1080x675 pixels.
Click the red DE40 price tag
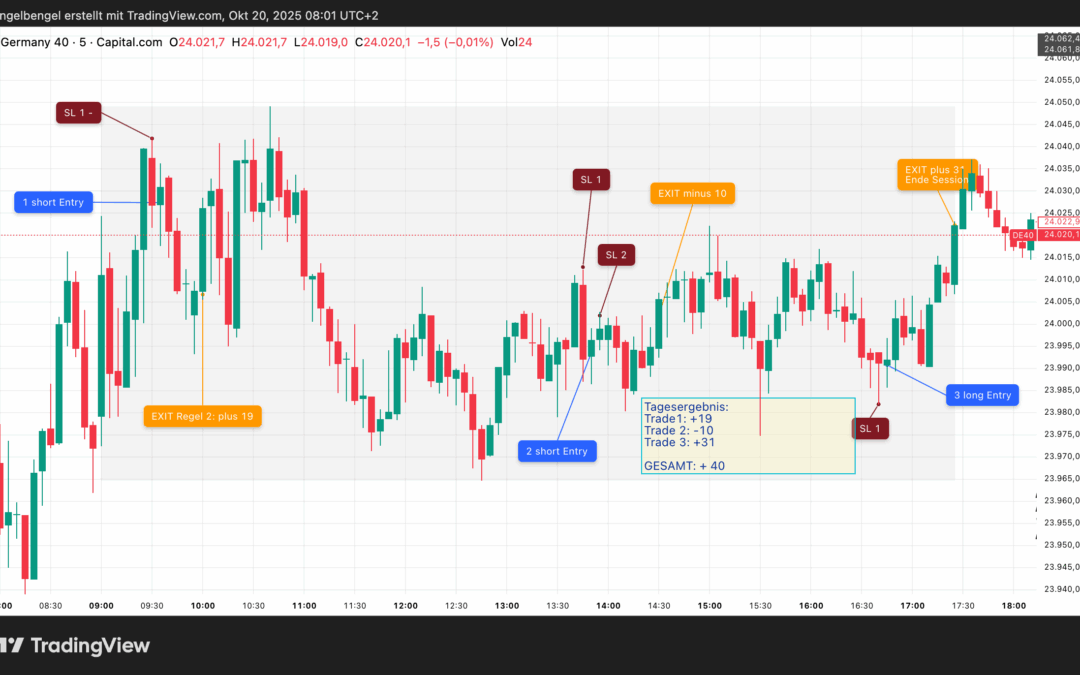pyautogui.click(x=1022, y=235)
